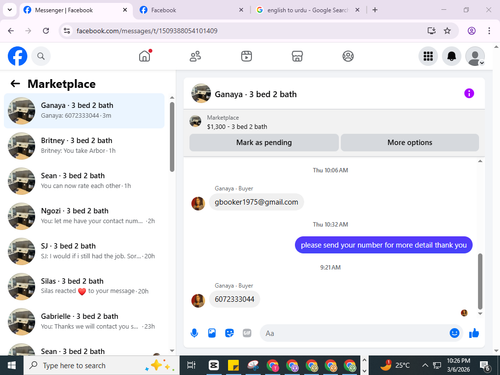Choose a GIF icon
500x375 pixels.
pyautogui.click(x=247, y=333)
